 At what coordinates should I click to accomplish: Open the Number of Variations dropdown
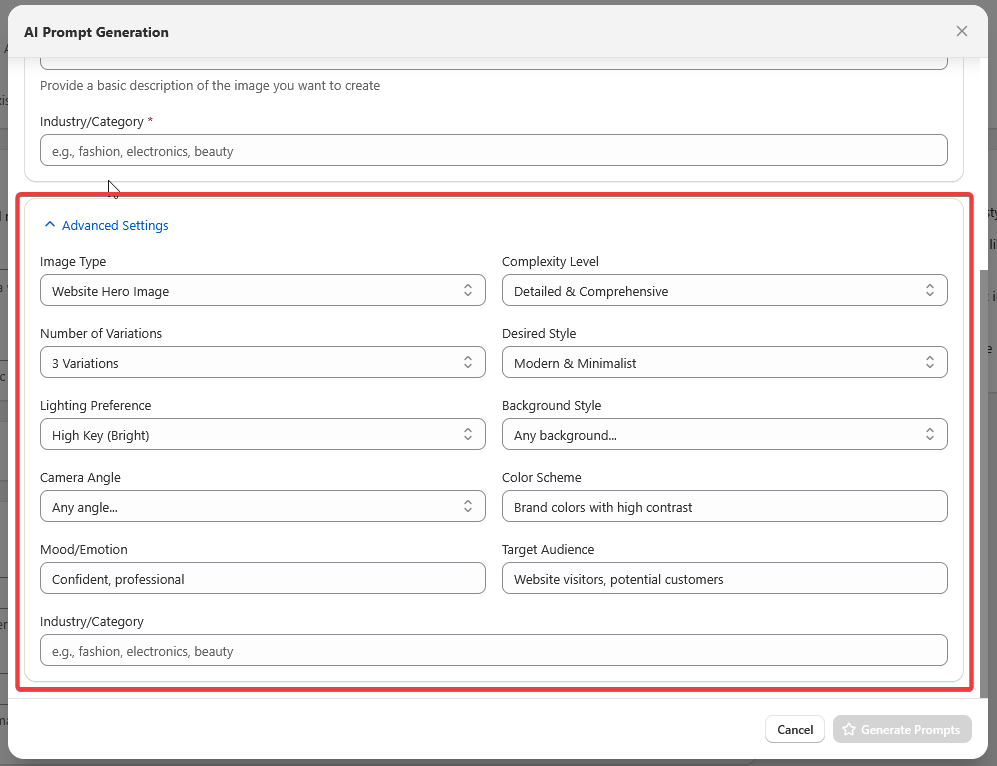262,363
